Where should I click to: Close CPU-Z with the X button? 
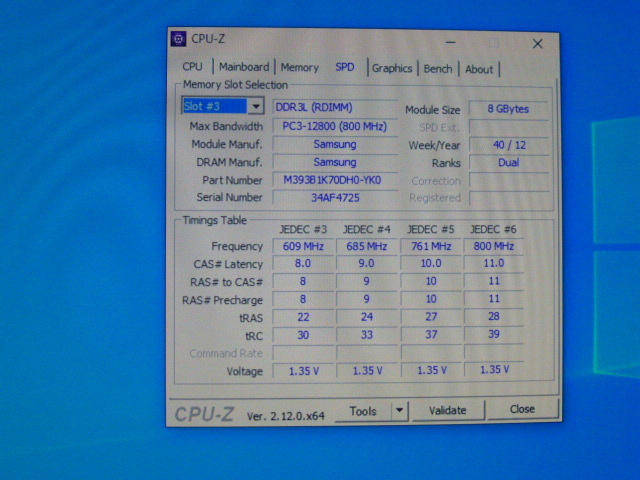[538, 44]
